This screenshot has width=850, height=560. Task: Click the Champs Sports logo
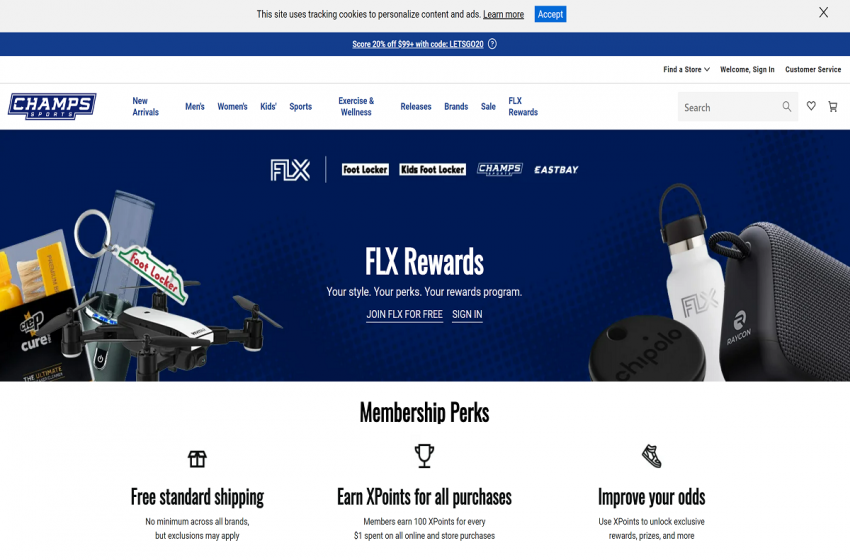tap(52, 106)
